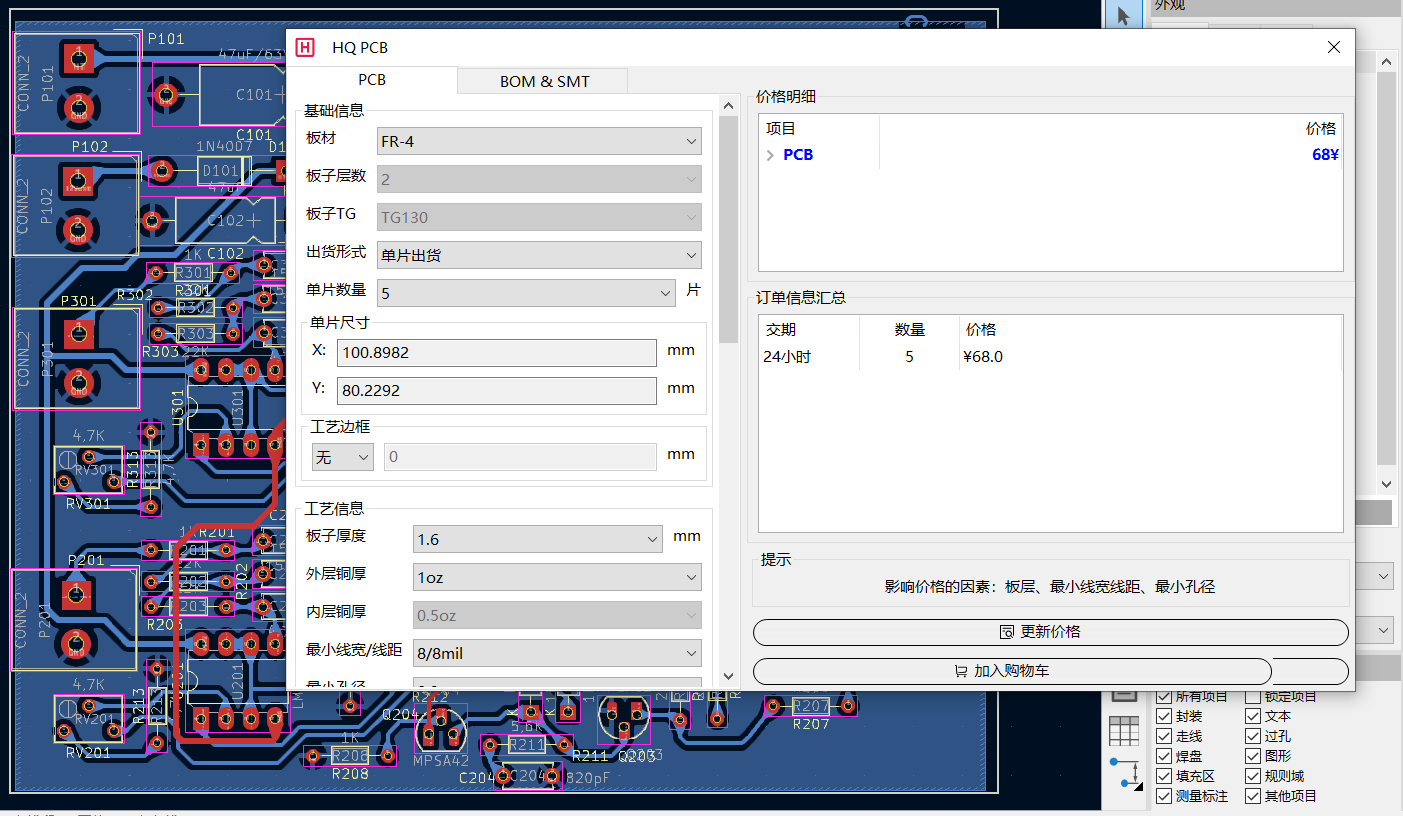Click the rectangle icon above the grid icon
Screen dimensions: 1403x816
pos(1125,694)
